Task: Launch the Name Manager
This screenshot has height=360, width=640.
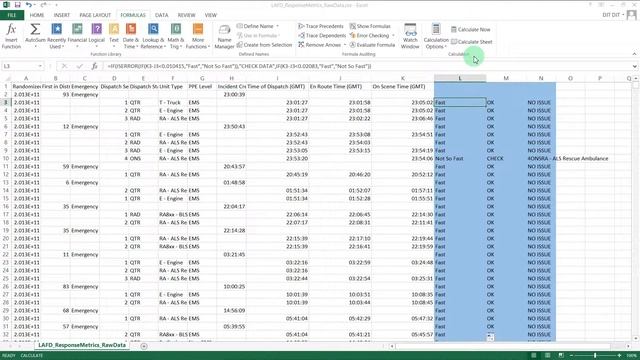Action: 224,37
